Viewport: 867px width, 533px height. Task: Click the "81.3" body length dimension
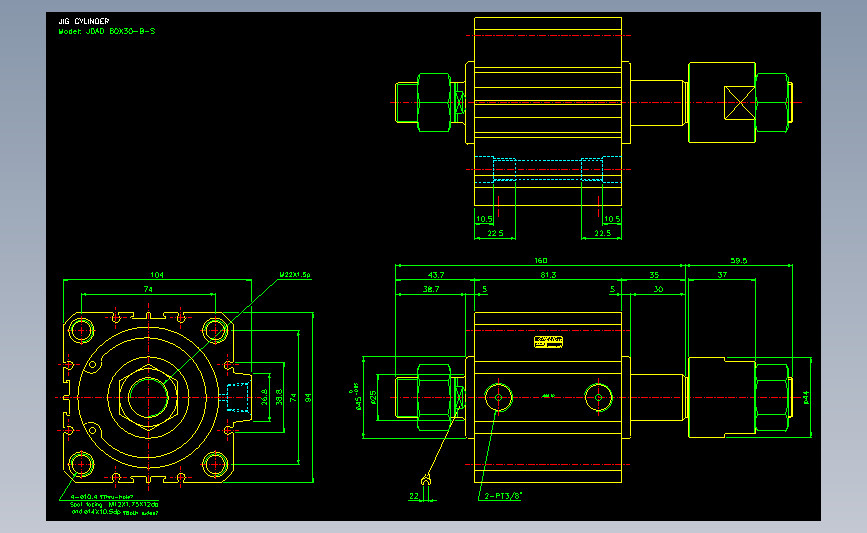548,275
